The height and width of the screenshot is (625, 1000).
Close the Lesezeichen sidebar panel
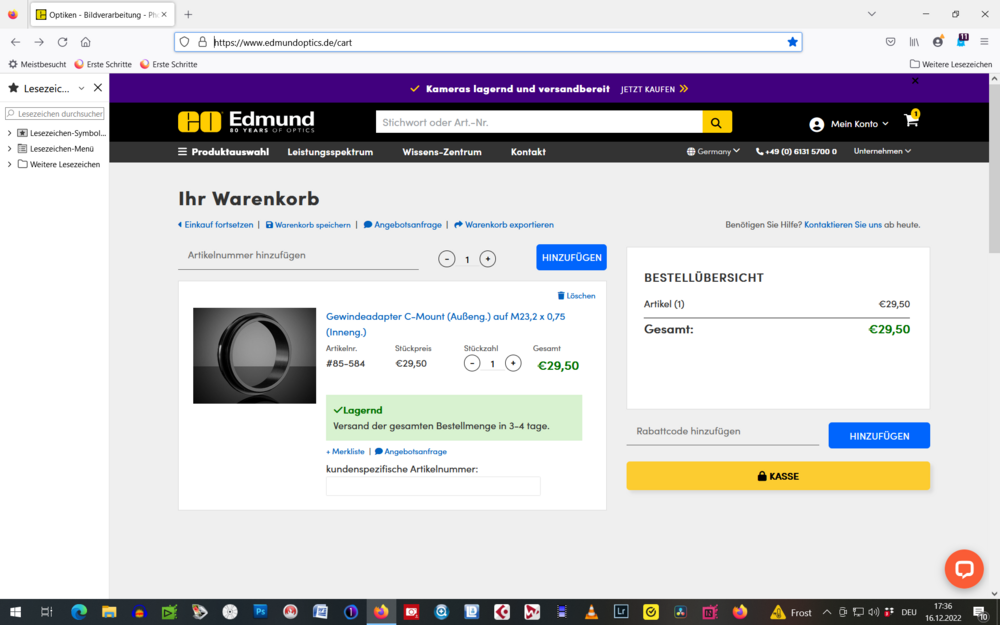98,88
